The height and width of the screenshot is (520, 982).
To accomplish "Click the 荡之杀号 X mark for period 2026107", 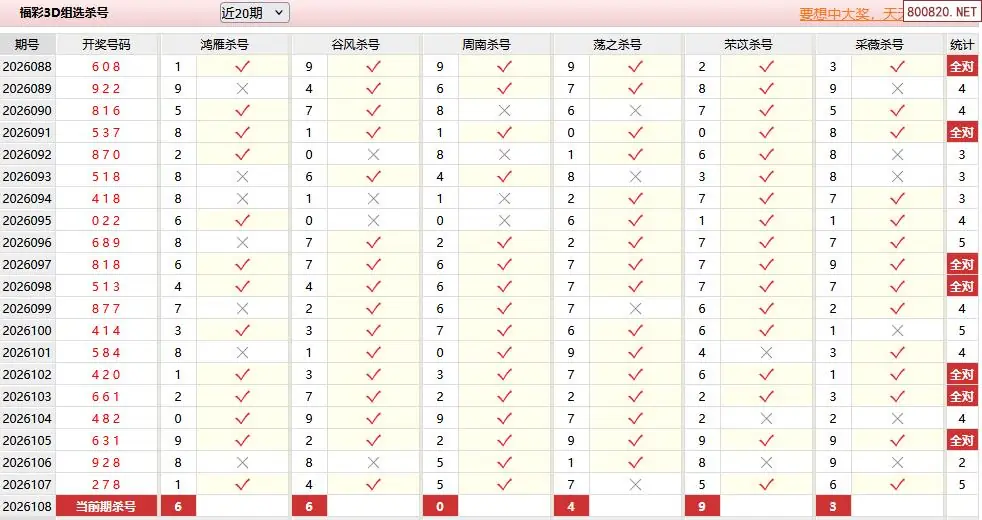I will [635, 484].
